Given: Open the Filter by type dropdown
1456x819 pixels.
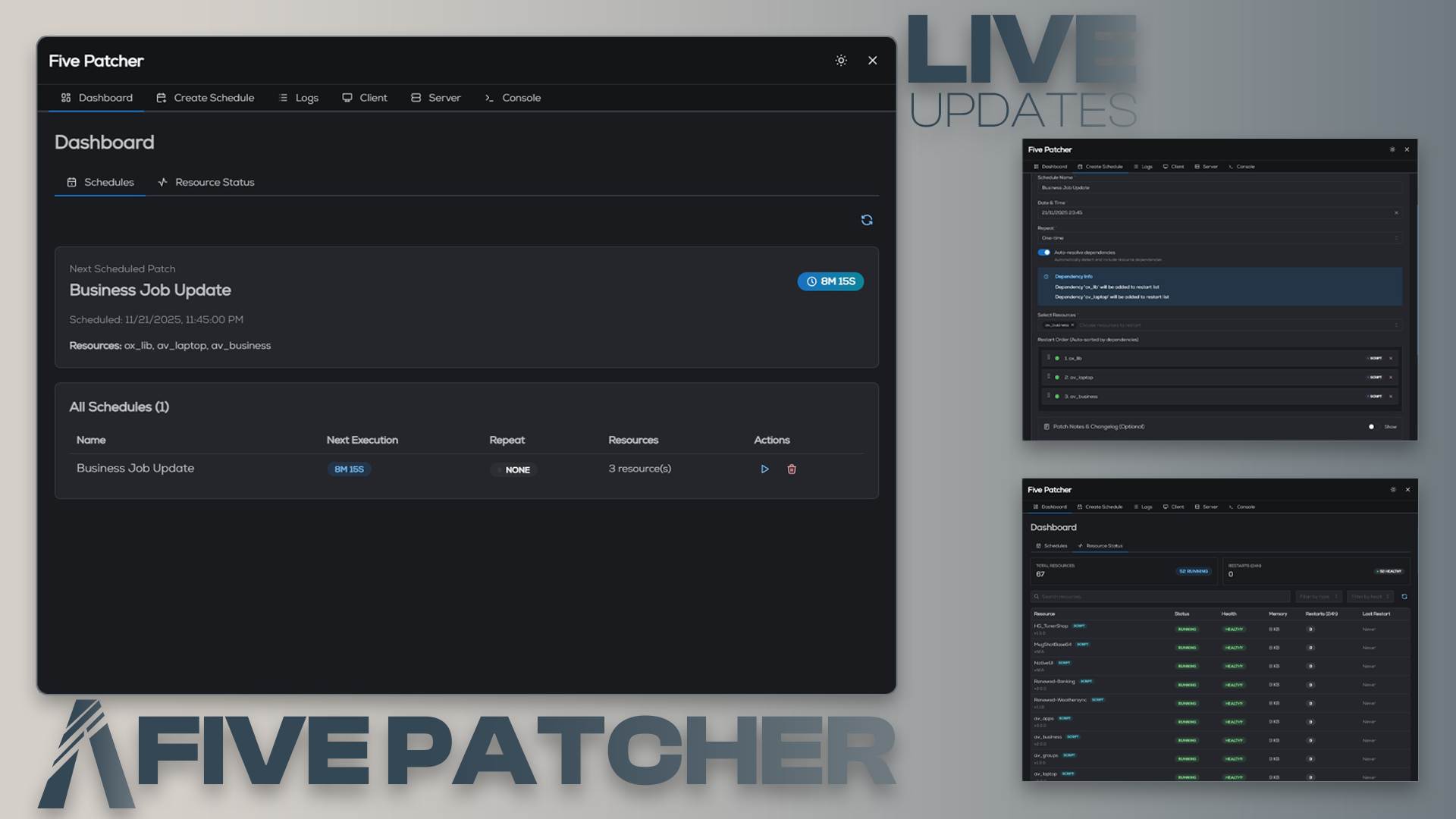Looking at the screenshot, I should pos(1319,596).
